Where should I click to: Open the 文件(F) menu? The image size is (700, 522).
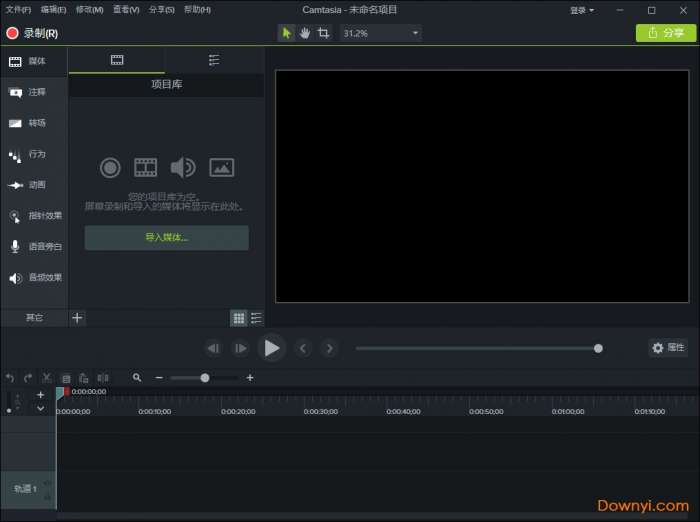tap(18, 10)
